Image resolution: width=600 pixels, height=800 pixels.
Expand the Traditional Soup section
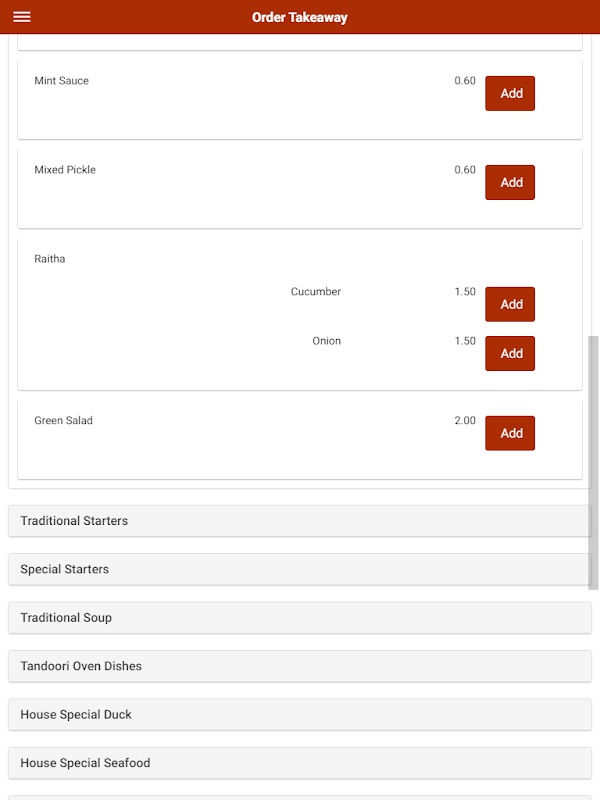(299, 618)
